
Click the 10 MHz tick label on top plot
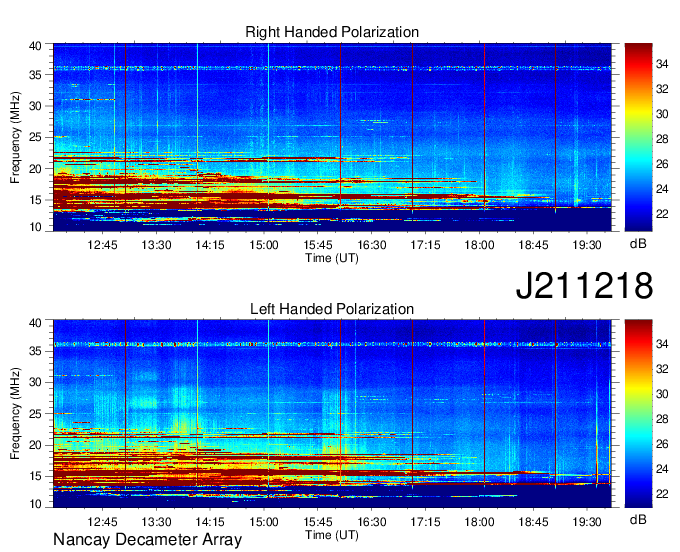(x=35, y=227)
